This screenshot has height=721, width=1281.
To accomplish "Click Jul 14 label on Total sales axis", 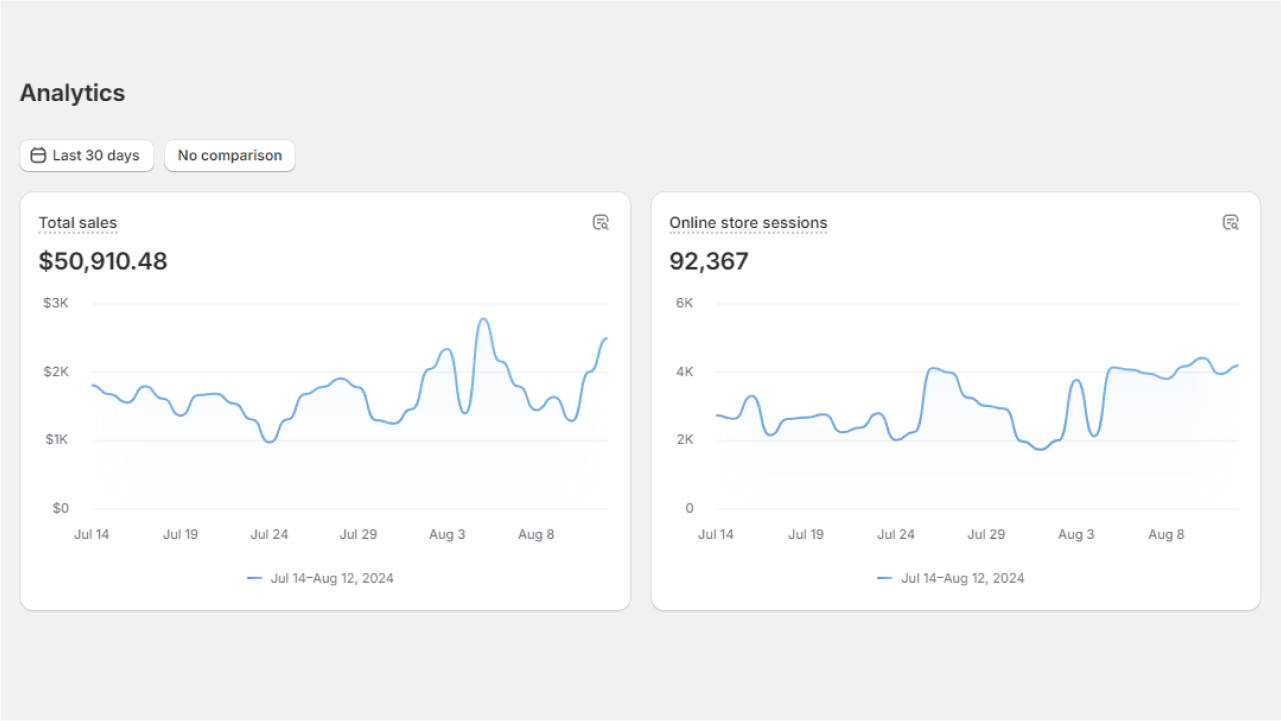I will tap(92, 534).
